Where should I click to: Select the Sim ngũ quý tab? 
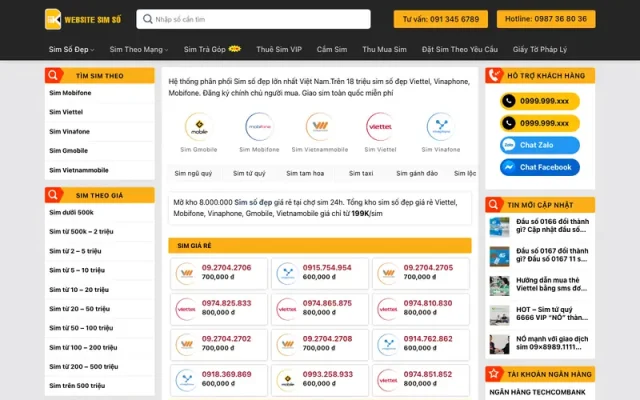(193, 173)
